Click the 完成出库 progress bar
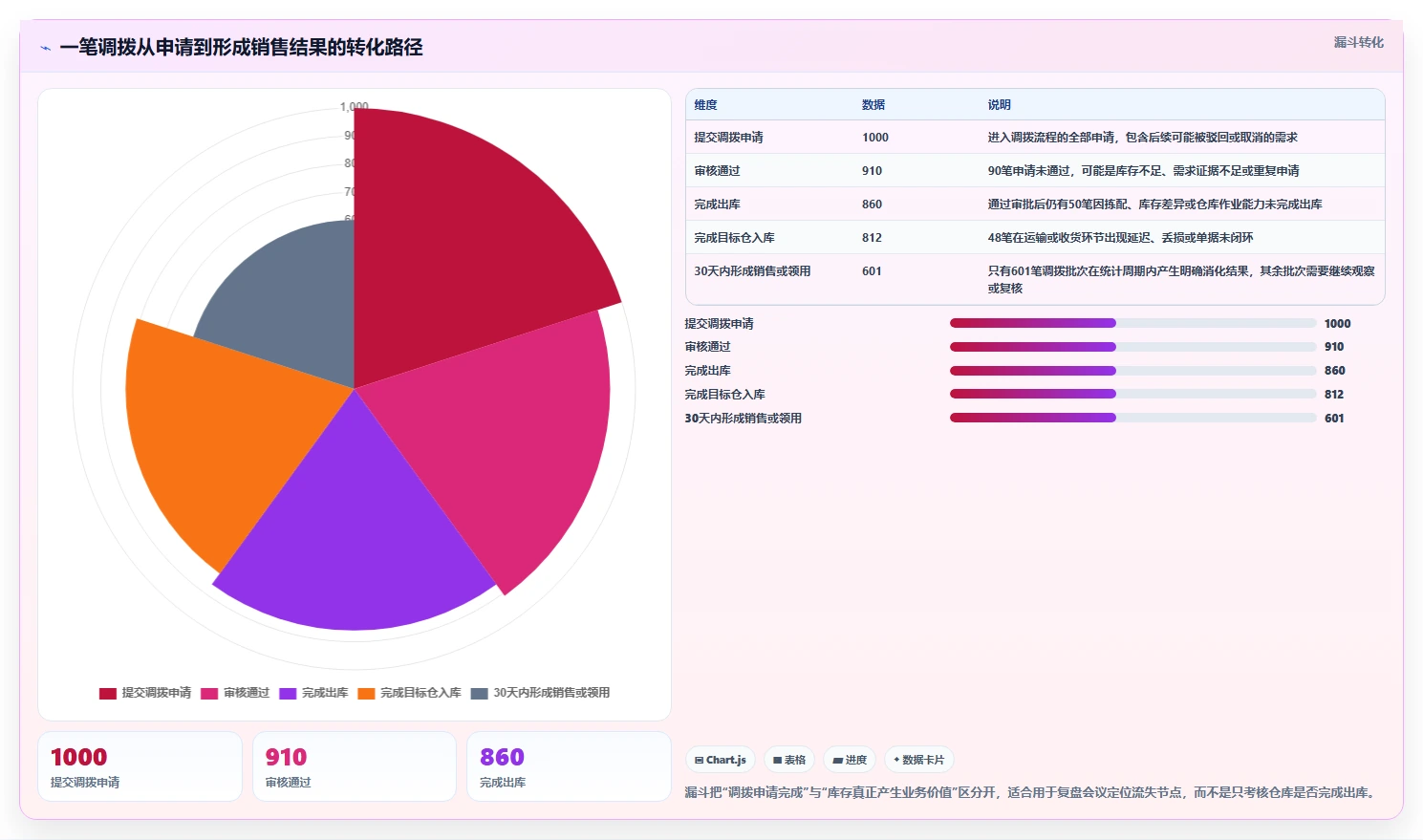This screenshot has height=840, width=1423. coord(1132,371)
